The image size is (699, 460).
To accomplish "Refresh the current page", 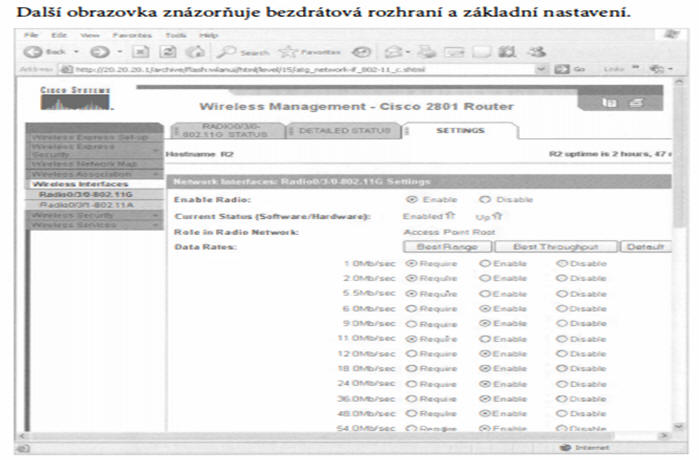I will [168, 52].
